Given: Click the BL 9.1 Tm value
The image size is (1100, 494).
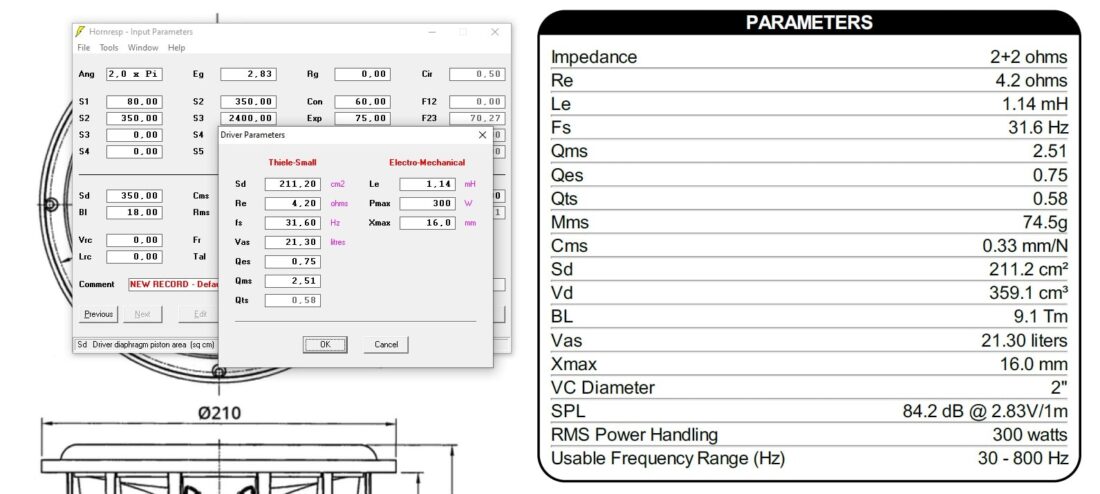Looking at the screenshot, I should 1040,317.
